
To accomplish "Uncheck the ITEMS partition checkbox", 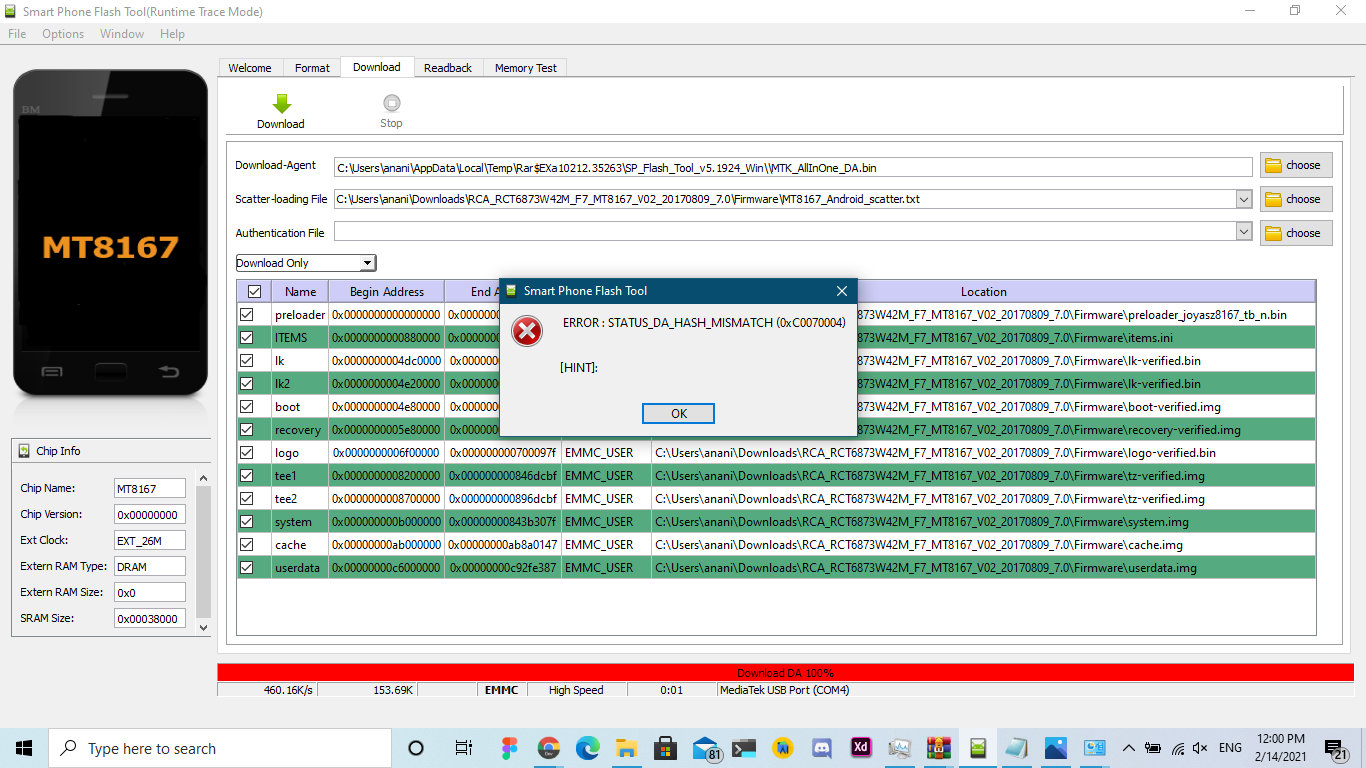I will [x=247, y=338].
